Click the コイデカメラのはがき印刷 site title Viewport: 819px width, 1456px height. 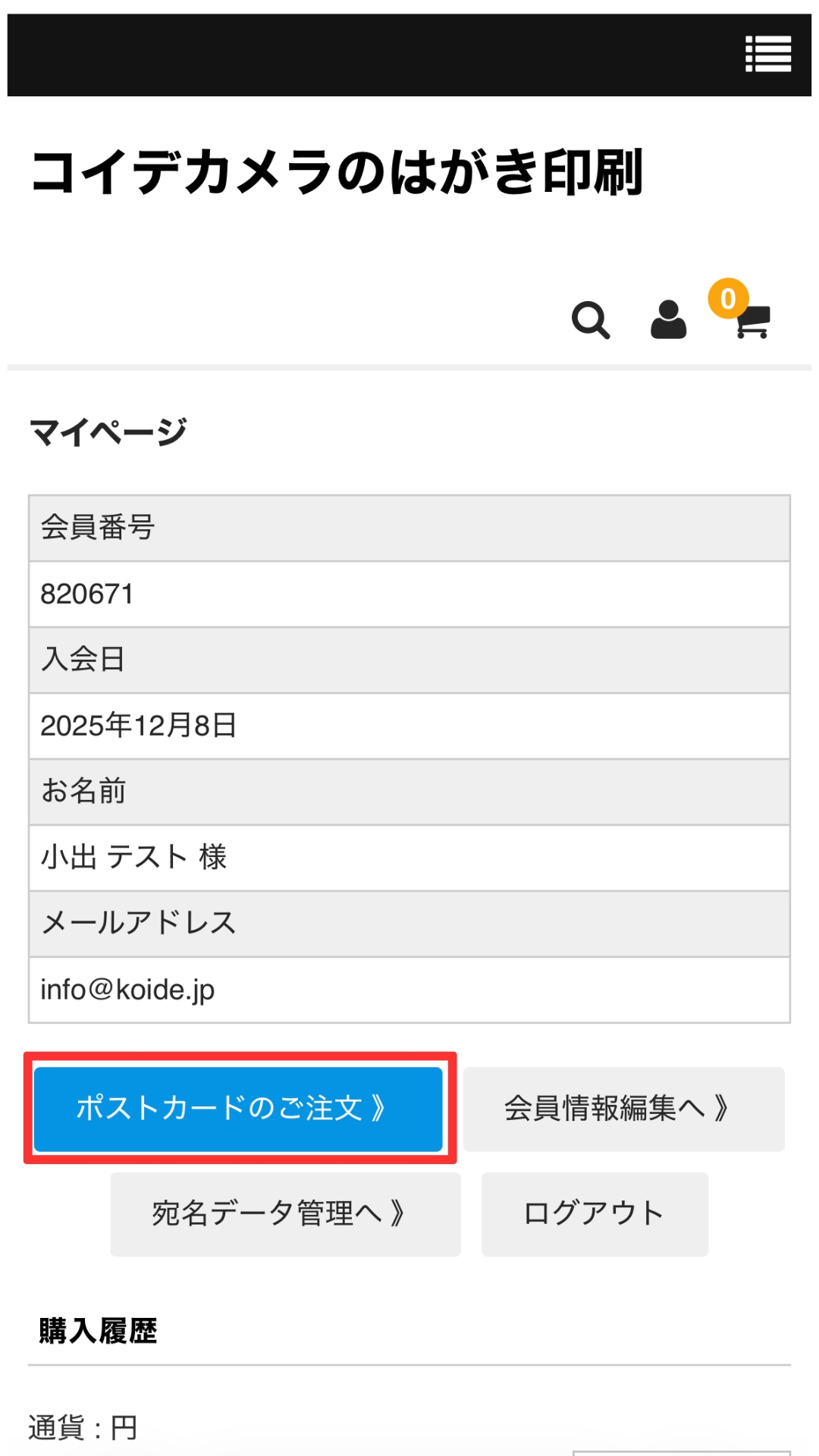pyautogui.click(x=337, y=173)
